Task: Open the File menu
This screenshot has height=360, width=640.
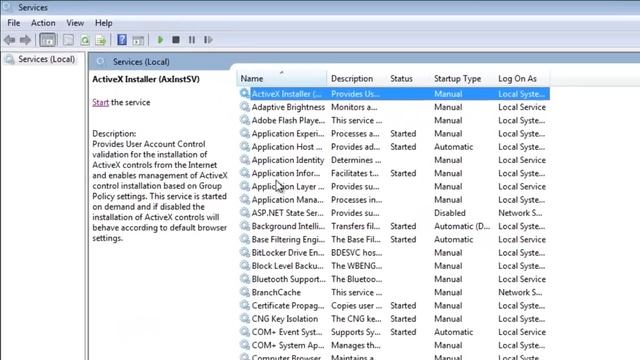Action: [x=13, y=23]
